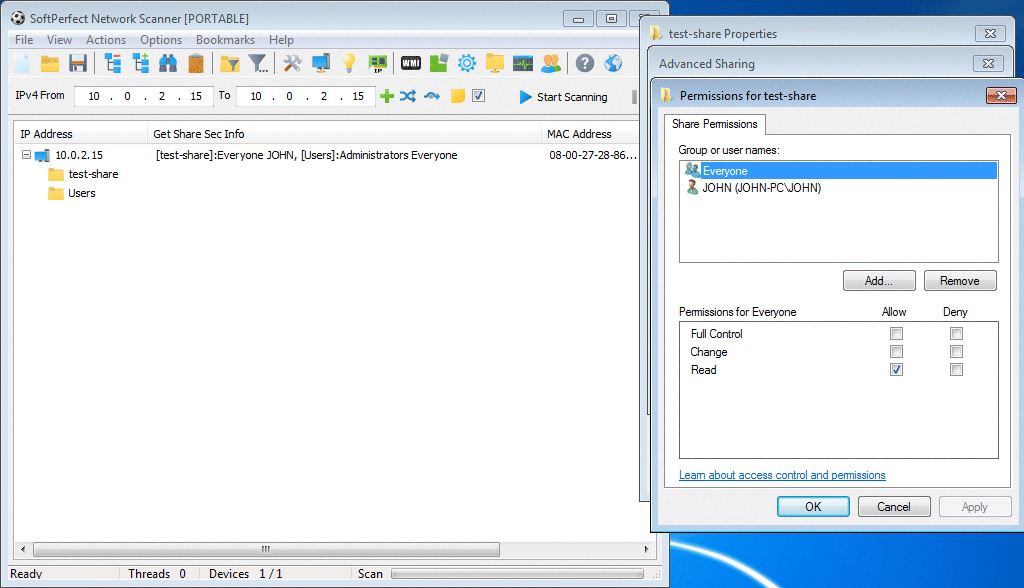Click the green blocks toolbar icon
The width and height of the screenshot is (1024, 588).
[439, 63]
